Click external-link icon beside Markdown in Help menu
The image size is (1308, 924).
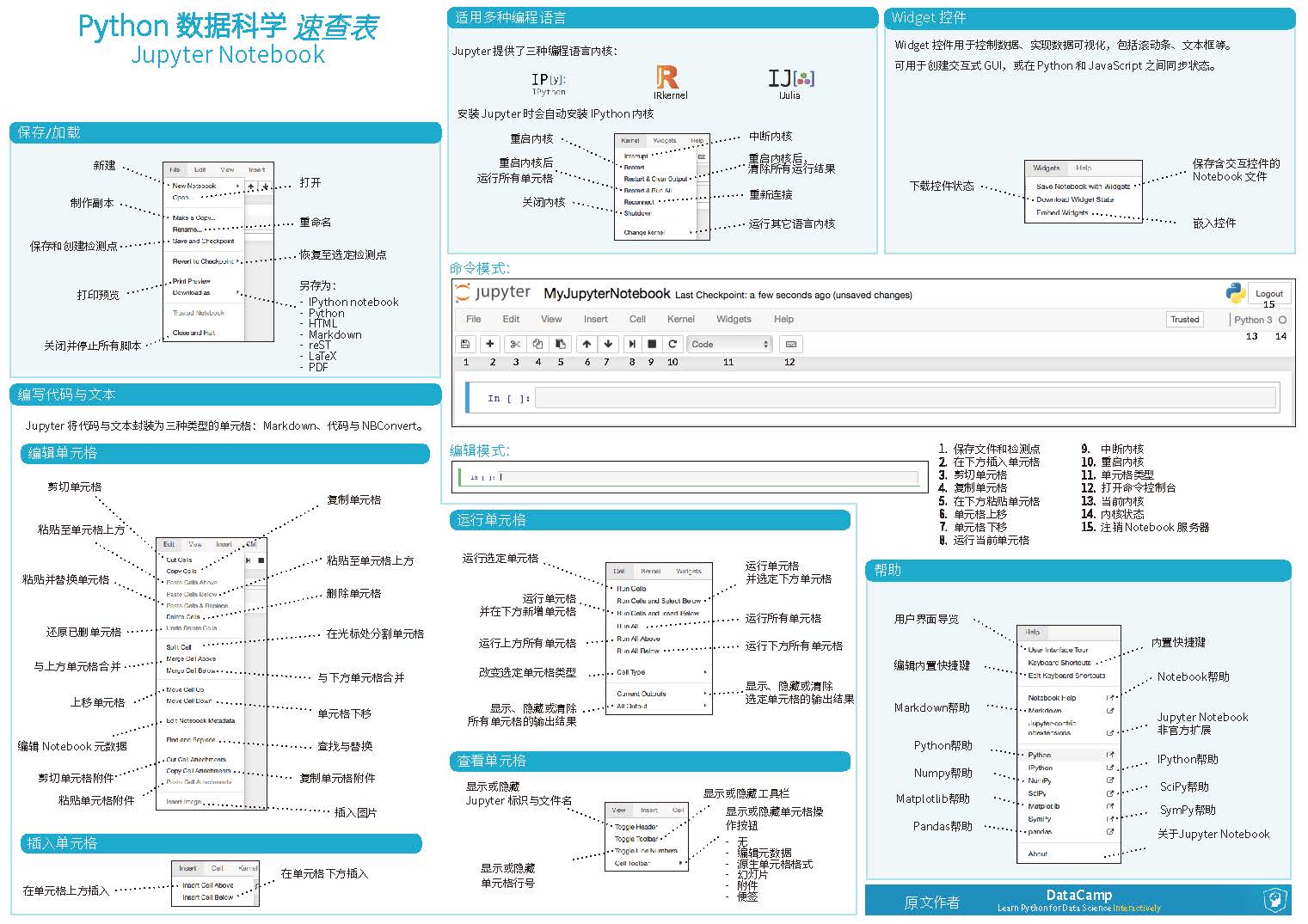coord(1110,711)
